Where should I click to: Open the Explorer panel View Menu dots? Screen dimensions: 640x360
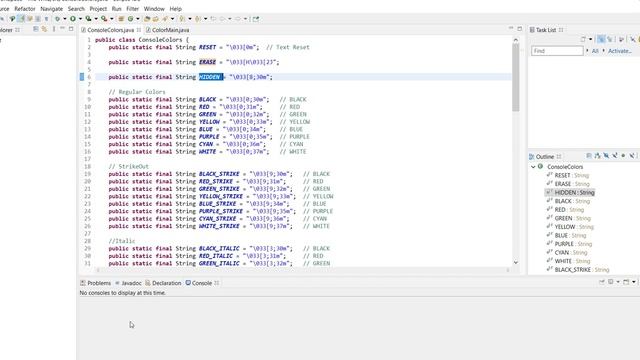coord(54,29)
